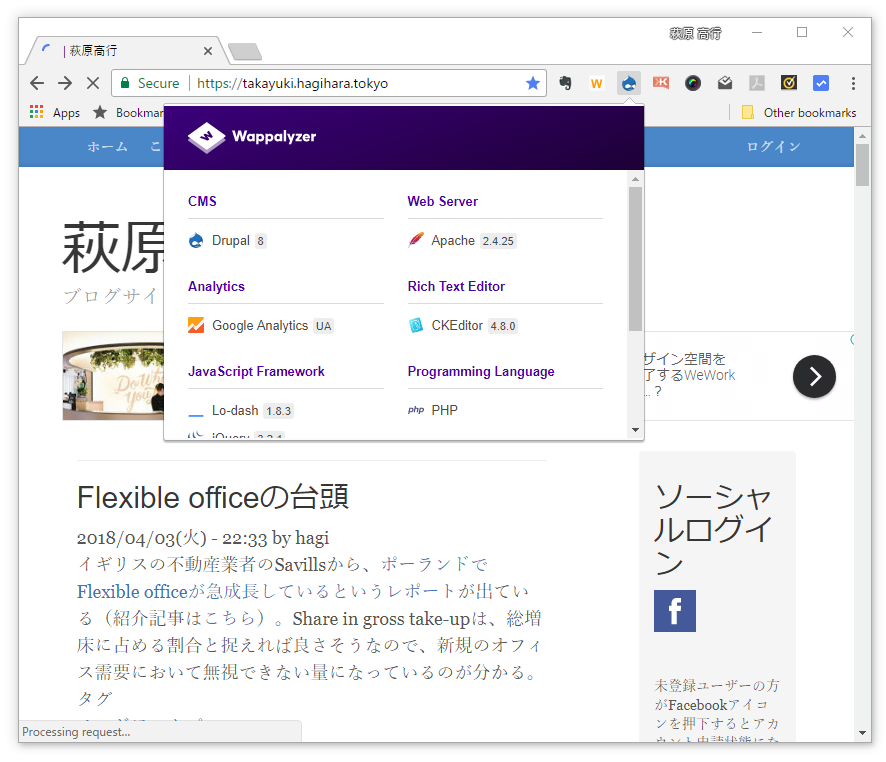Screen dimensions: 886x762
Task: Click the CKEditor icon
Action: point(416,325)
